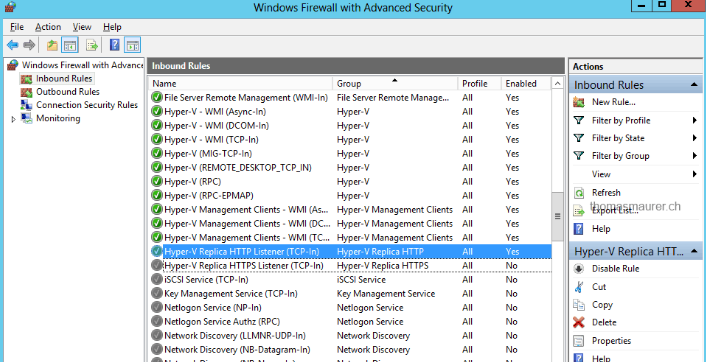Viewport: 706px width, 362px height.
Task: Select Netlogon Service Authz (RPC) rule
Action: coord(349,321)
